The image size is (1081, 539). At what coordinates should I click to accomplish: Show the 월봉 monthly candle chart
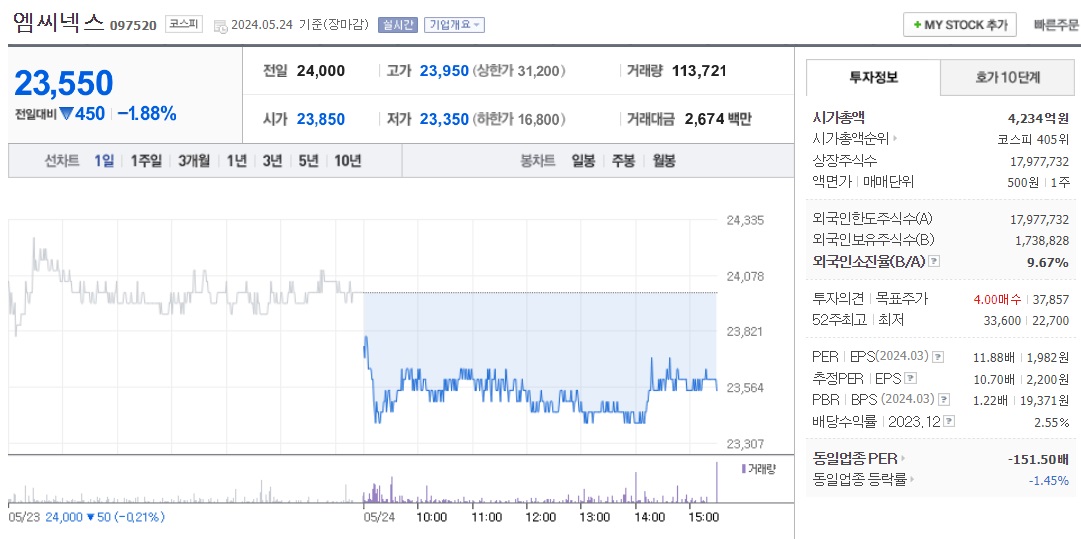664,161
